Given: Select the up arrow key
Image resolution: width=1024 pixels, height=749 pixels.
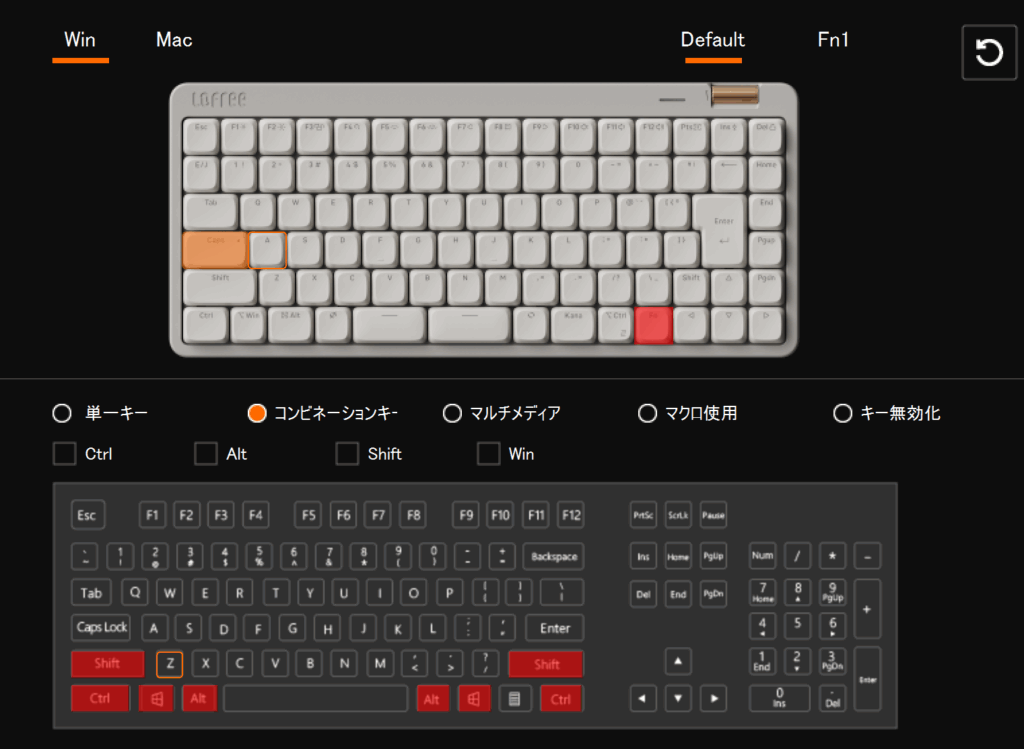Looking at the screenshot, I should pos(678,661).
